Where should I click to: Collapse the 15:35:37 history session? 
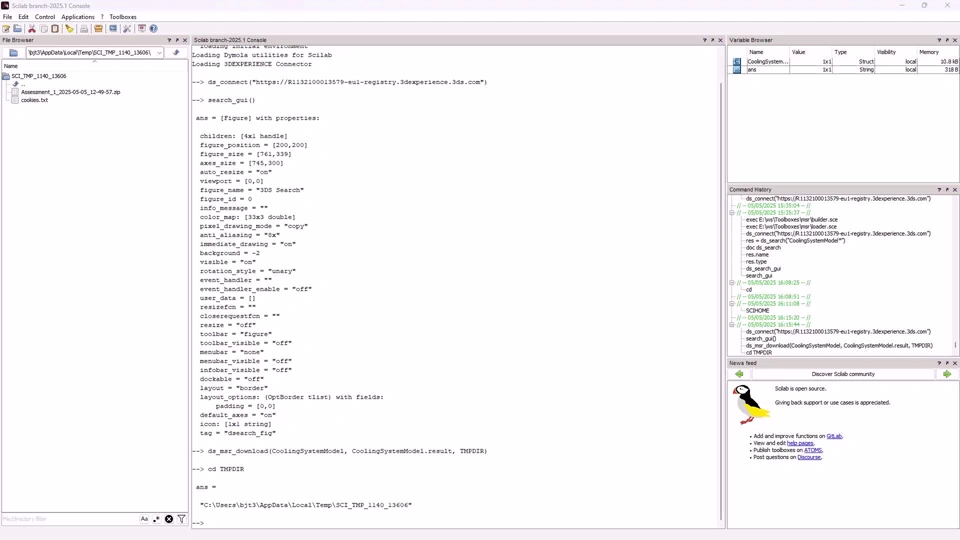coord(732,213)
